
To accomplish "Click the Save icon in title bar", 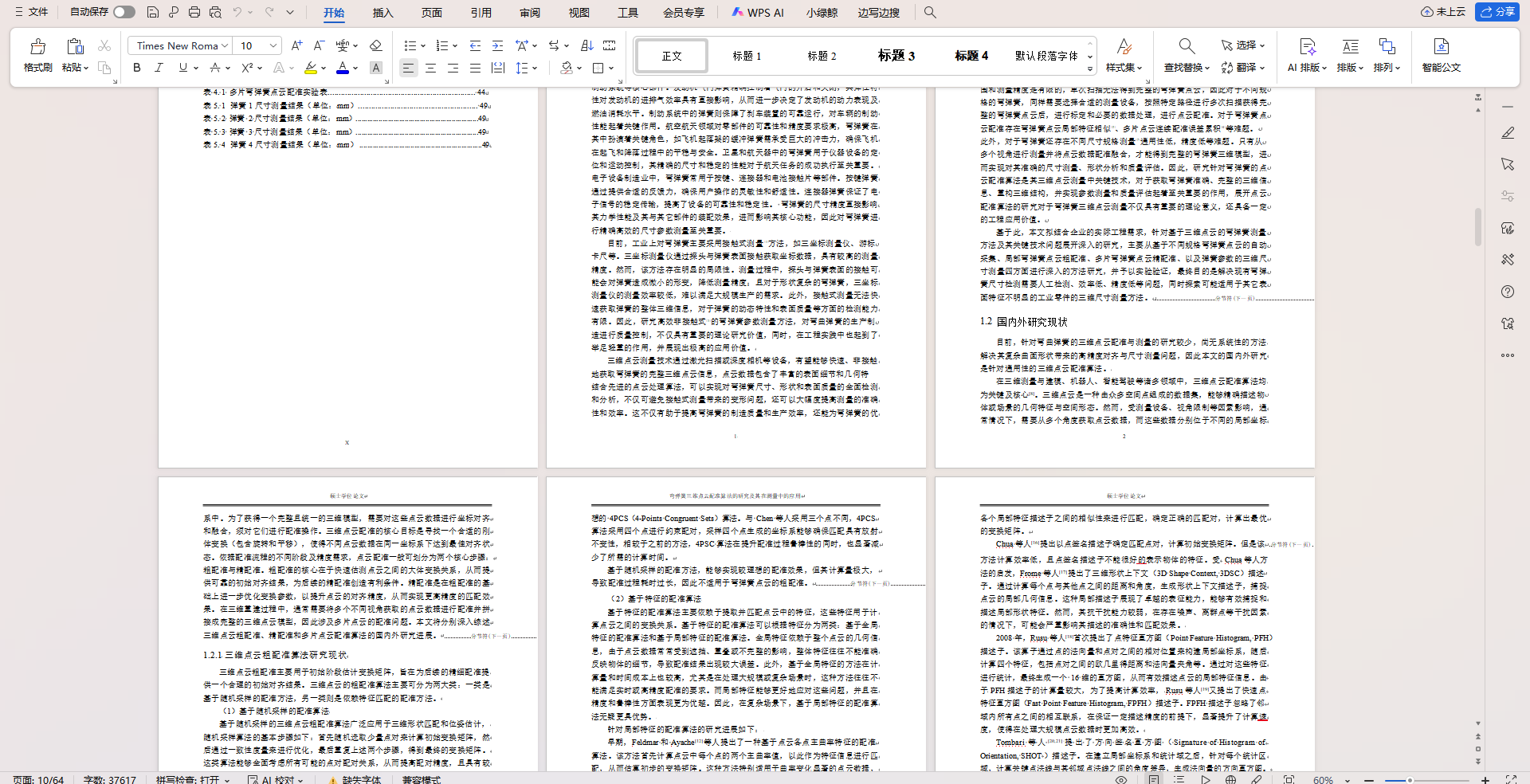I will click(153, 12).
